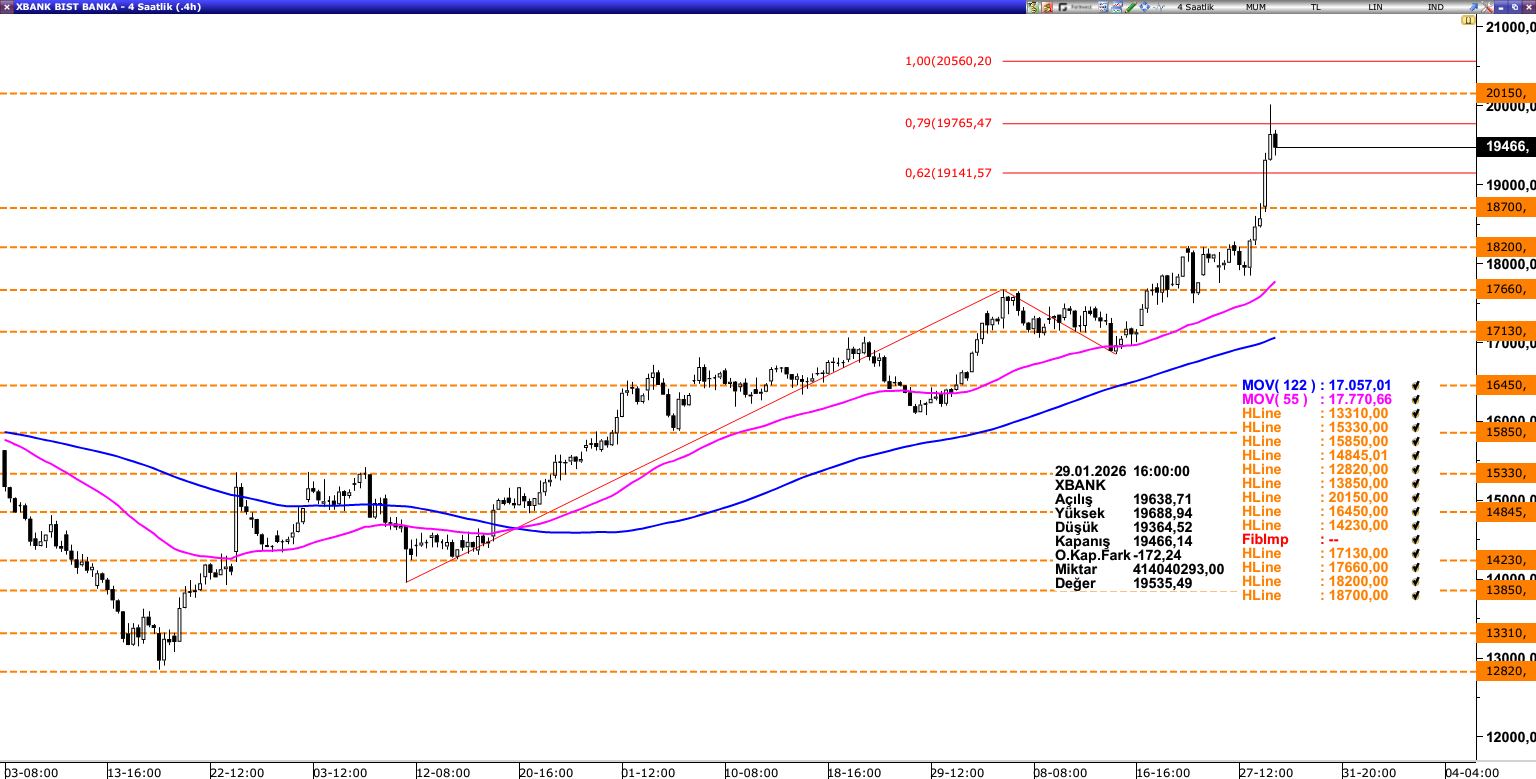Click the Kapanış value 19466,14
The height and width of the screenshot is (779, 1536).
click(1162, 541)
